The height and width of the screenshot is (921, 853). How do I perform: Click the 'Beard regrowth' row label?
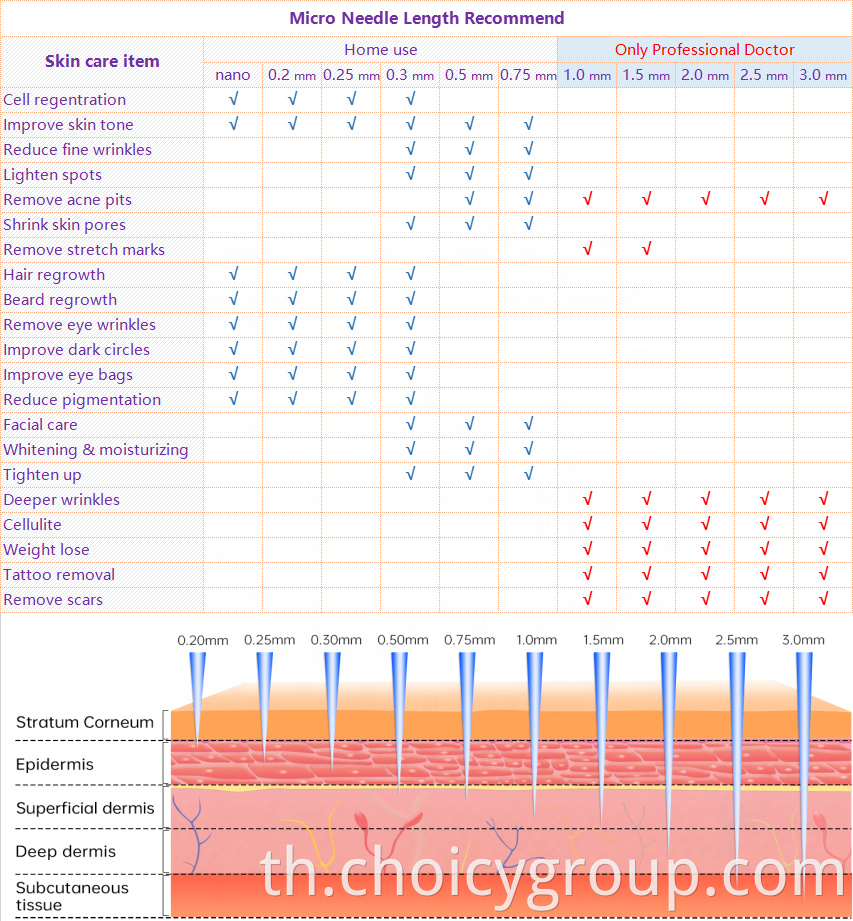[x=60, y=300]
